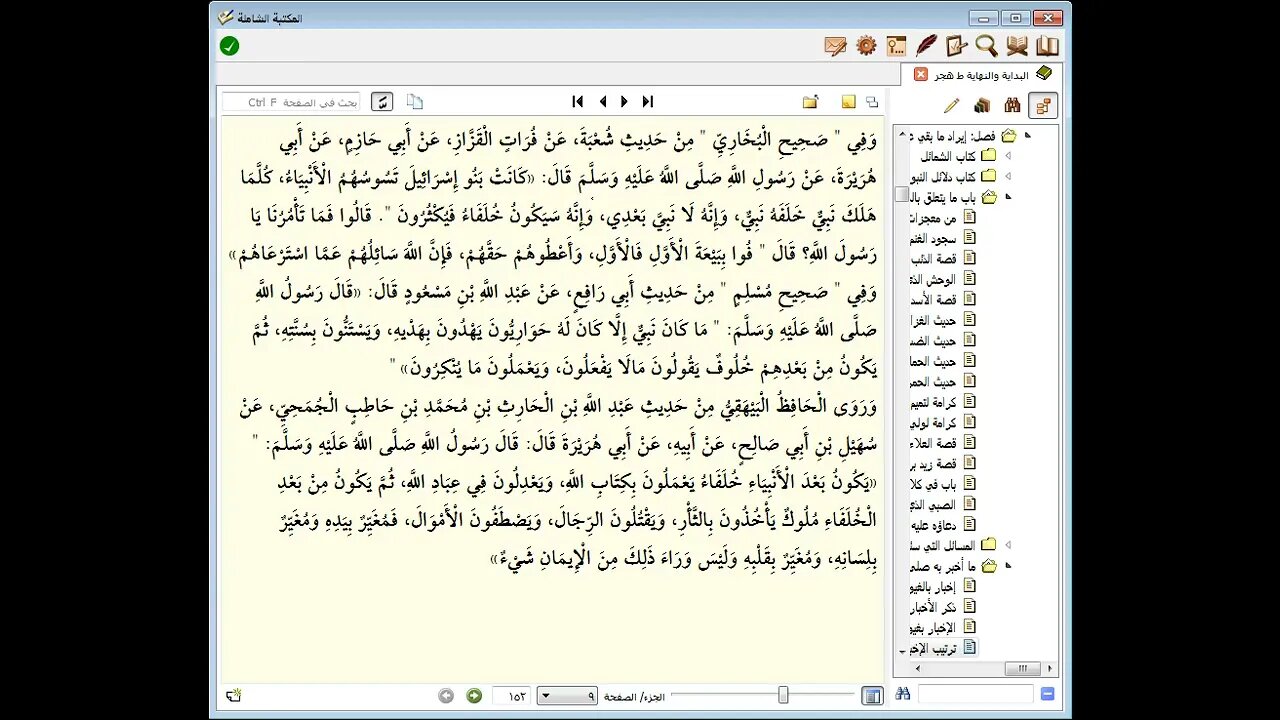Select the البداية والنهاية ط هجر tab

click(982, 75)
